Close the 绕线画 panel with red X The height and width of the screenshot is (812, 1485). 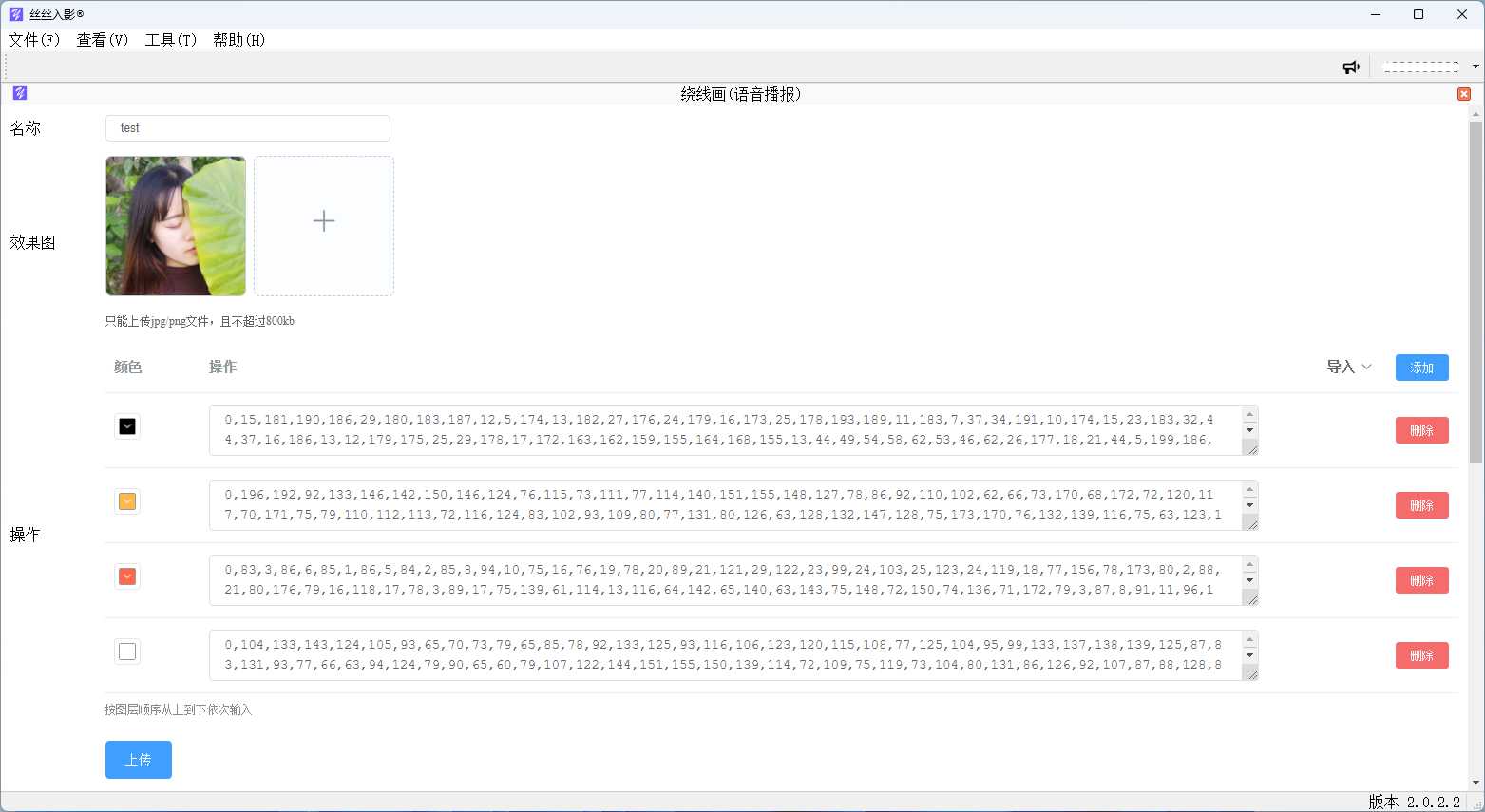(x=1463, y=94)
